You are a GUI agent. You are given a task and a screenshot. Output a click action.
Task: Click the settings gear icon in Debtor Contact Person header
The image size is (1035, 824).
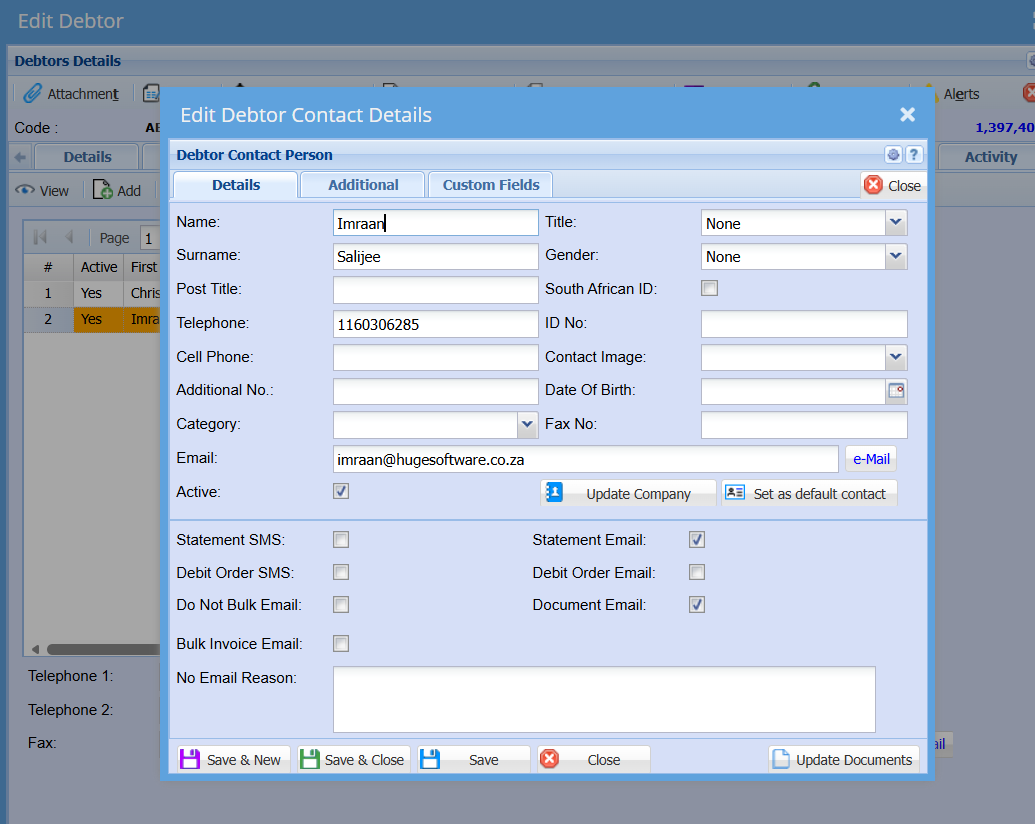click(x=893, y=154)
